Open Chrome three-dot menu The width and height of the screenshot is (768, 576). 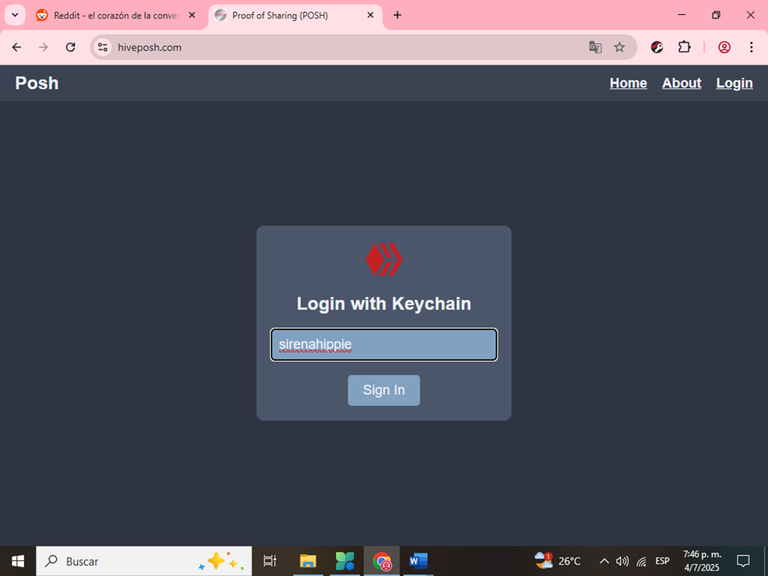point(751,47)
